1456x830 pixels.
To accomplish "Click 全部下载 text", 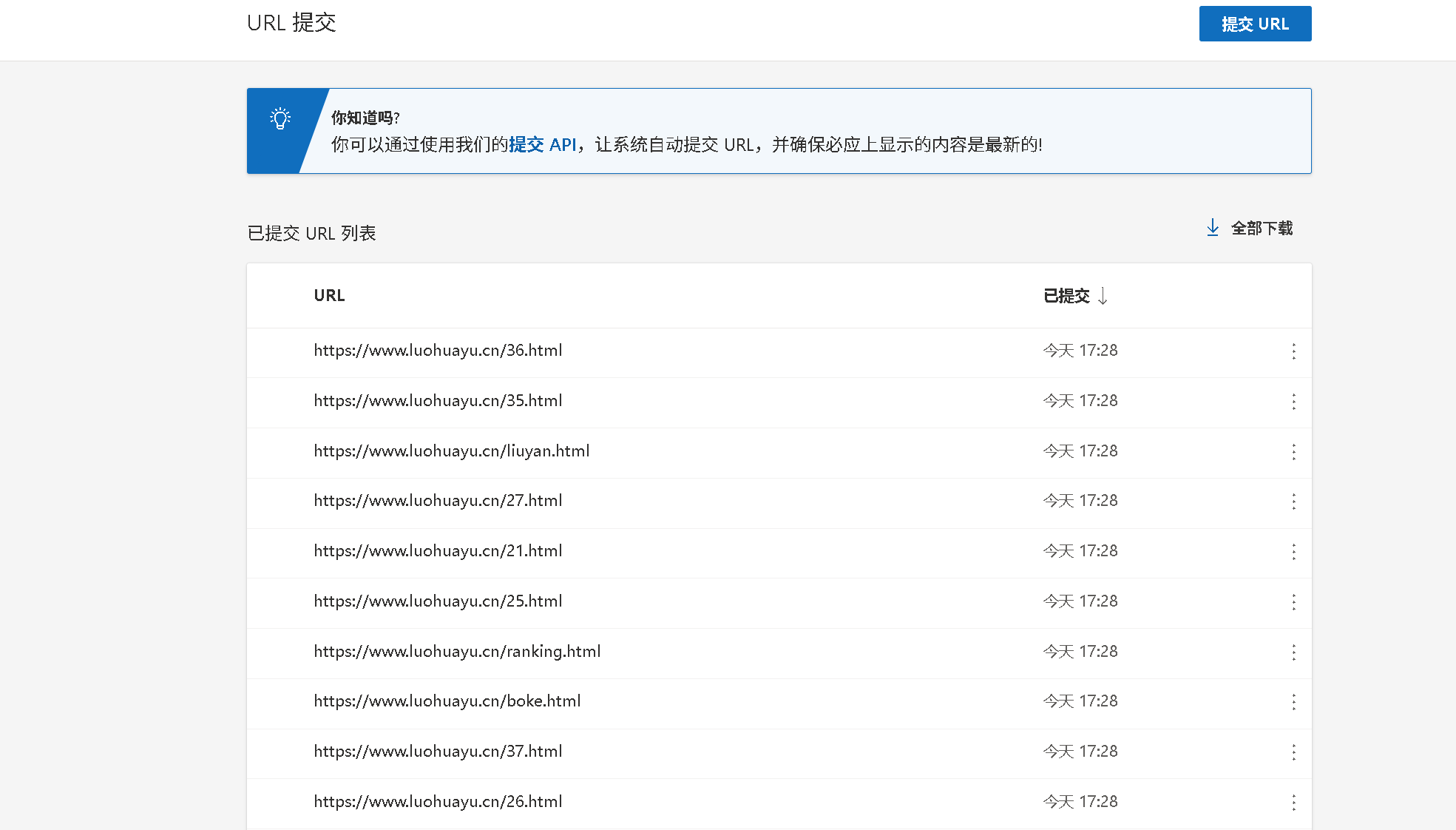I will 1262,228.
